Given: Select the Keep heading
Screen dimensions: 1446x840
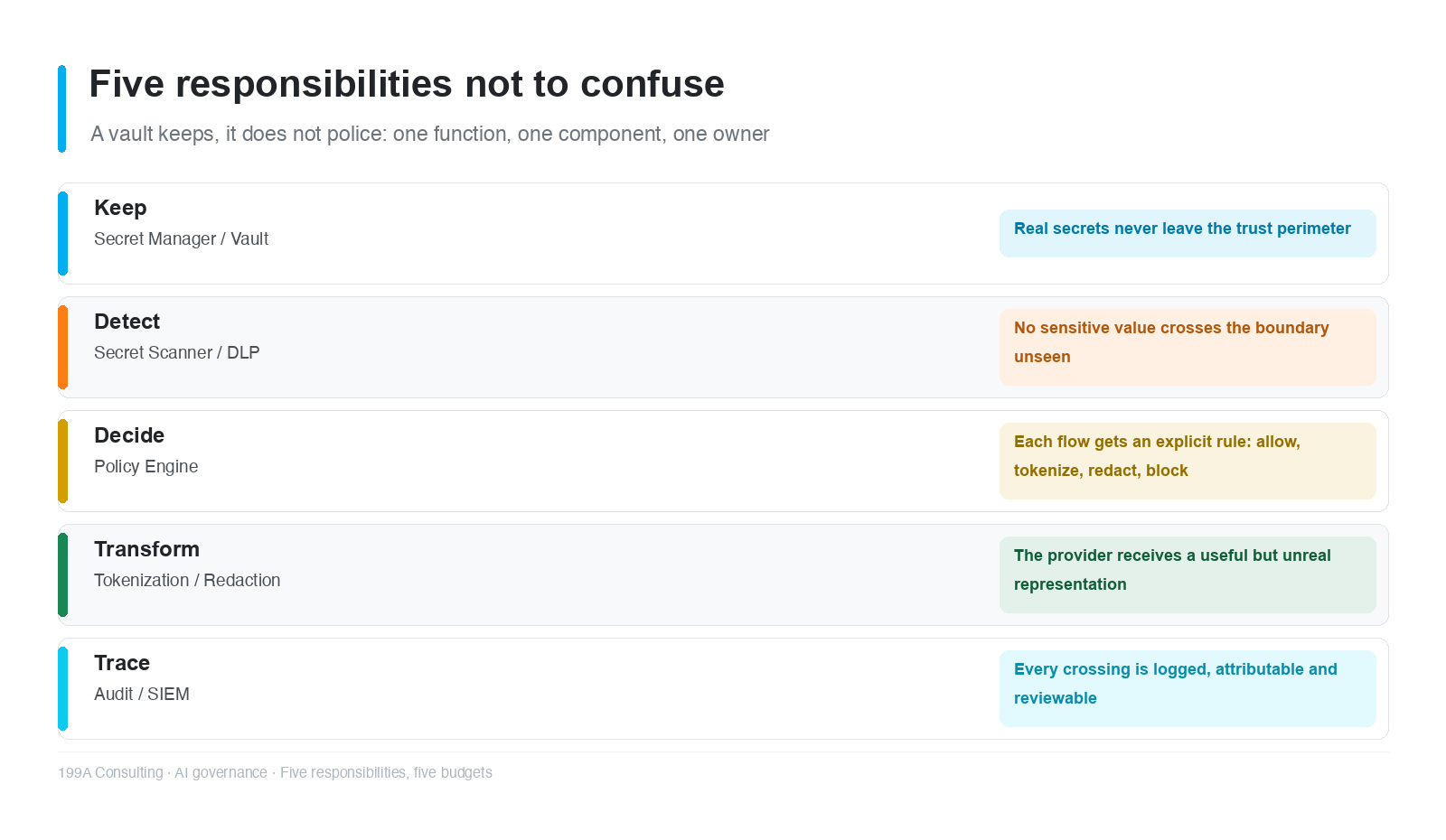Looking at the screenshot, I should [x=120, y=208].
